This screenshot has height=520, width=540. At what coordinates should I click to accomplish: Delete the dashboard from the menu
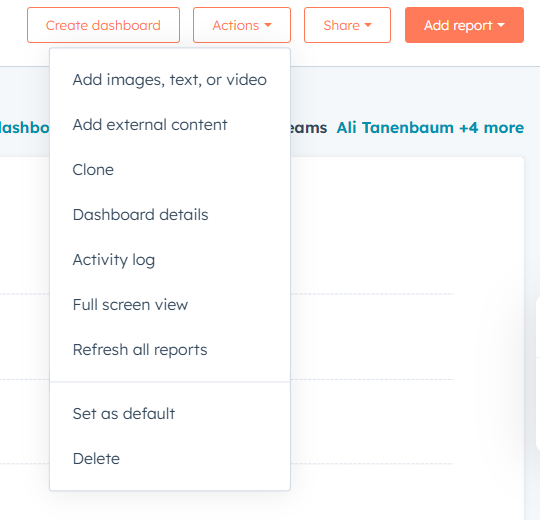(x=170, y=459)
